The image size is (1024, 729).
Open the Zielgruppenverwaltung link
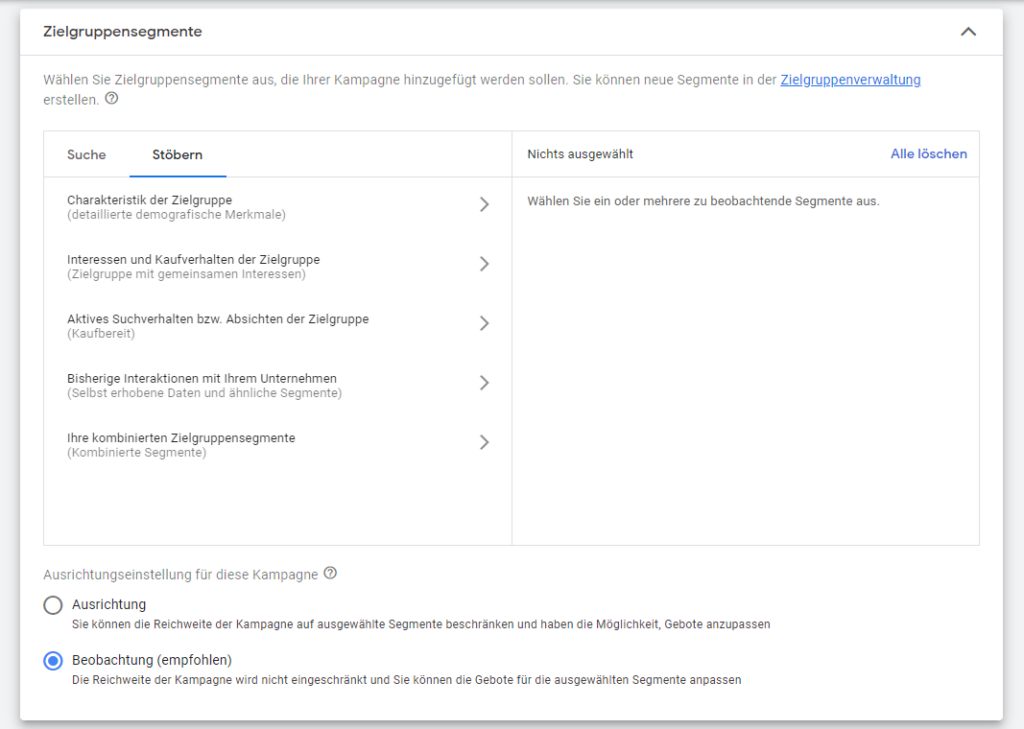pyautogui.click(x=850, y=79)
